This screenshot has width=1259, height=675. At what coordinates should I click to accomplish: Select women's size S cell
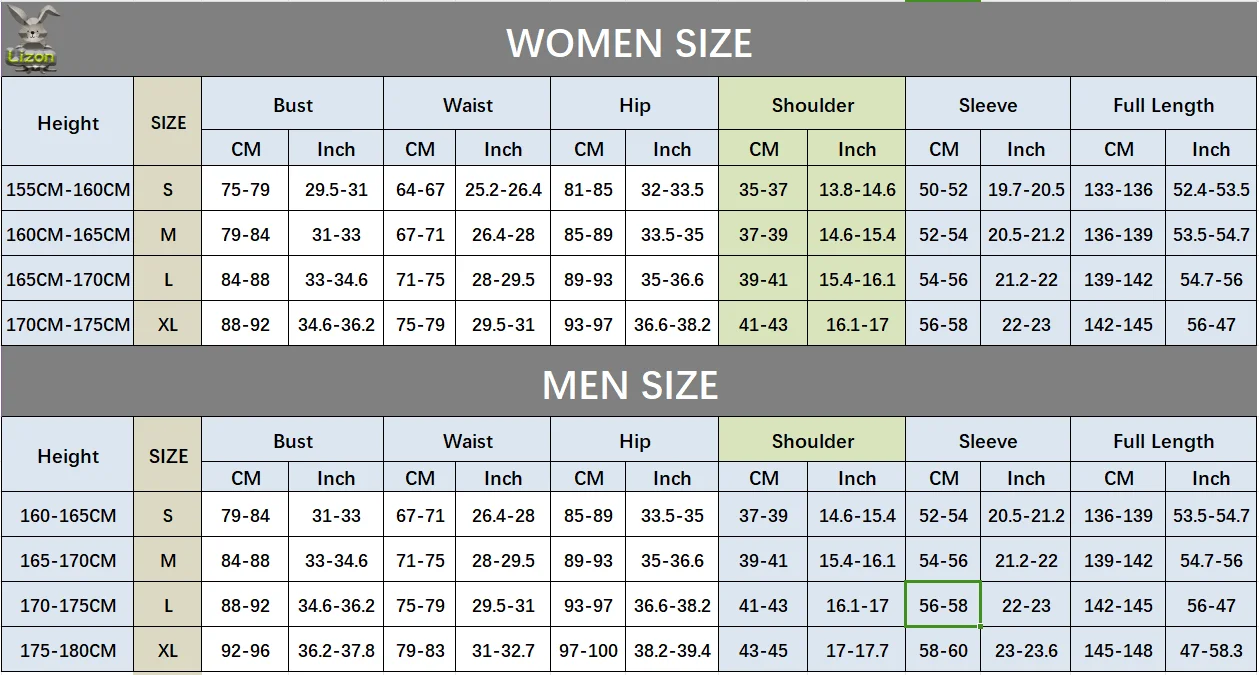click(168, 189)
